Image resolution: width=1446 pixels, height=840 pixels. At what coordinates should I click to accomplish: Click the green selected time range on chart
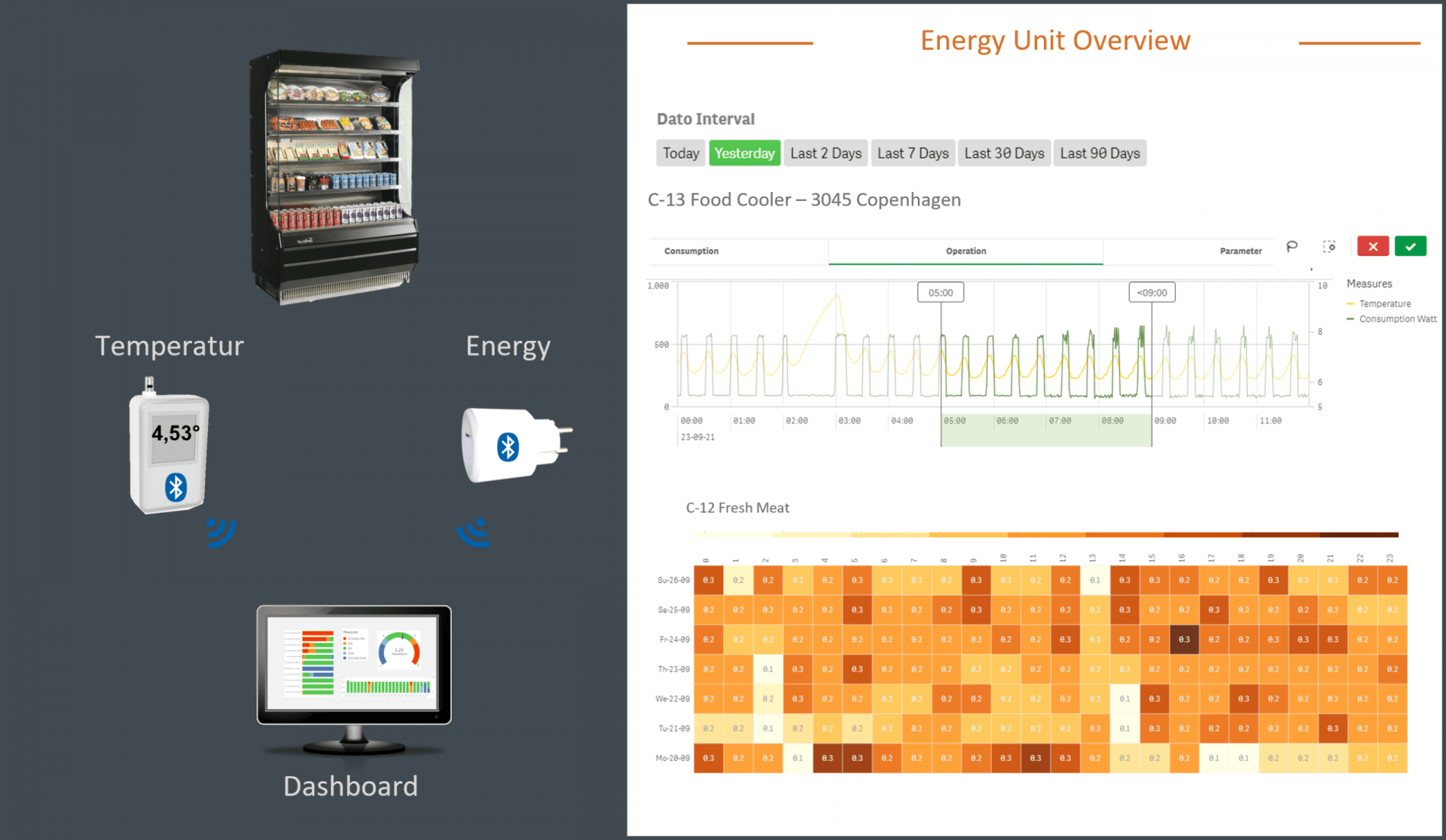1046,430
